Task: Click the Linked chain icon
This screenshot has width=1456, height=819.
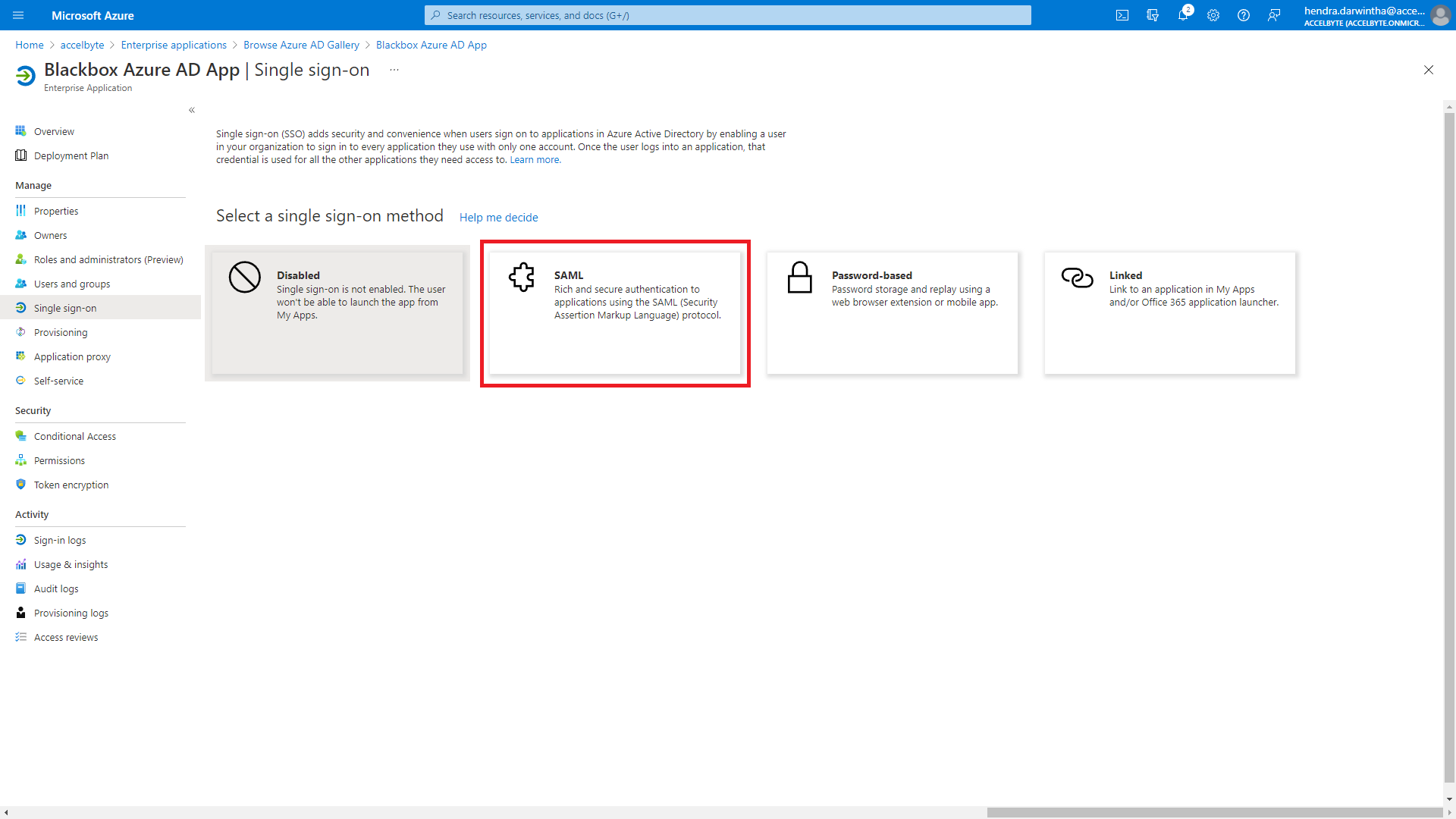Action: click(x=1077, y=278)
